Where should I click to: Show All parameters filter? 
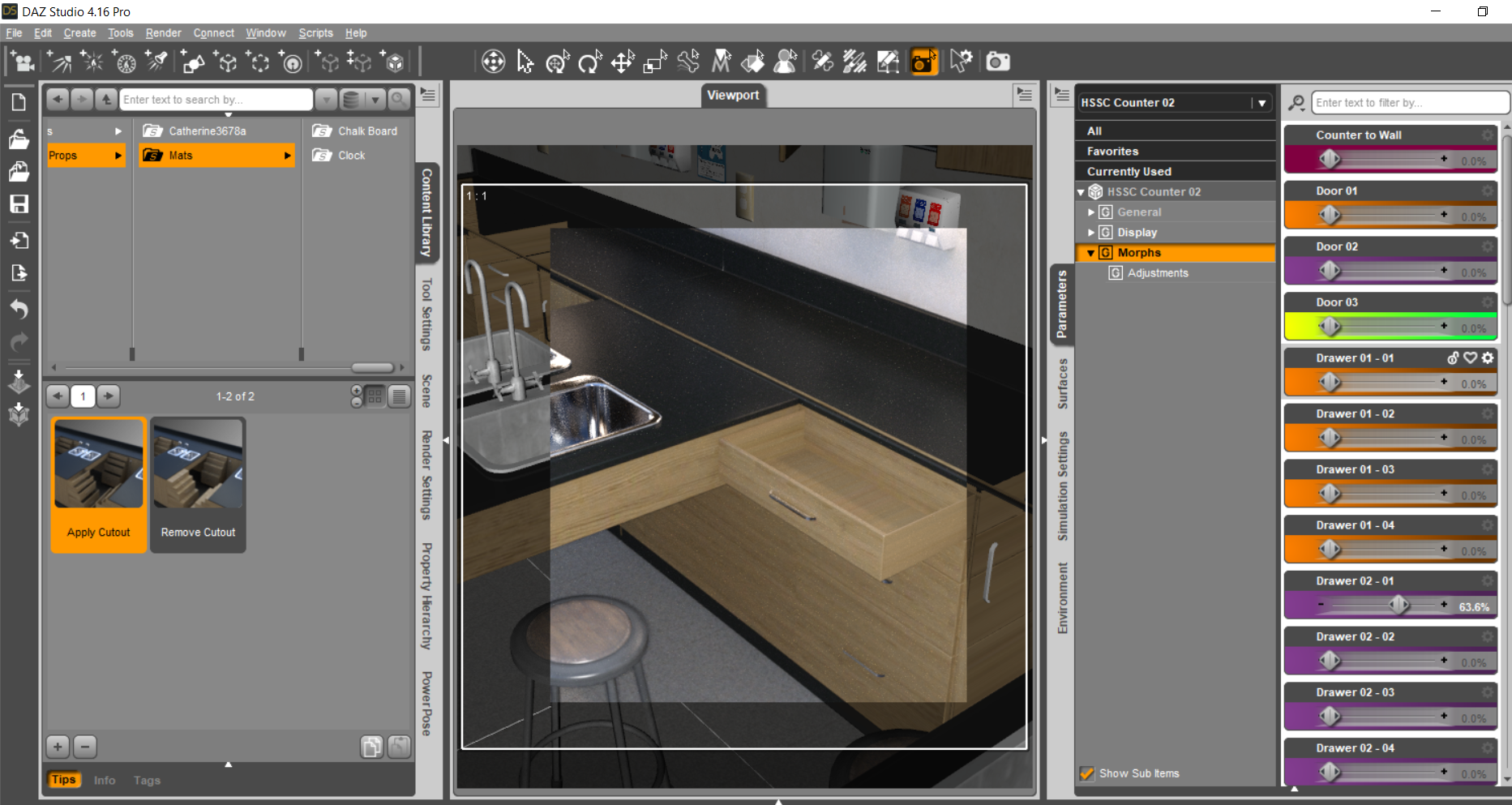click(x=1175, y=131)
